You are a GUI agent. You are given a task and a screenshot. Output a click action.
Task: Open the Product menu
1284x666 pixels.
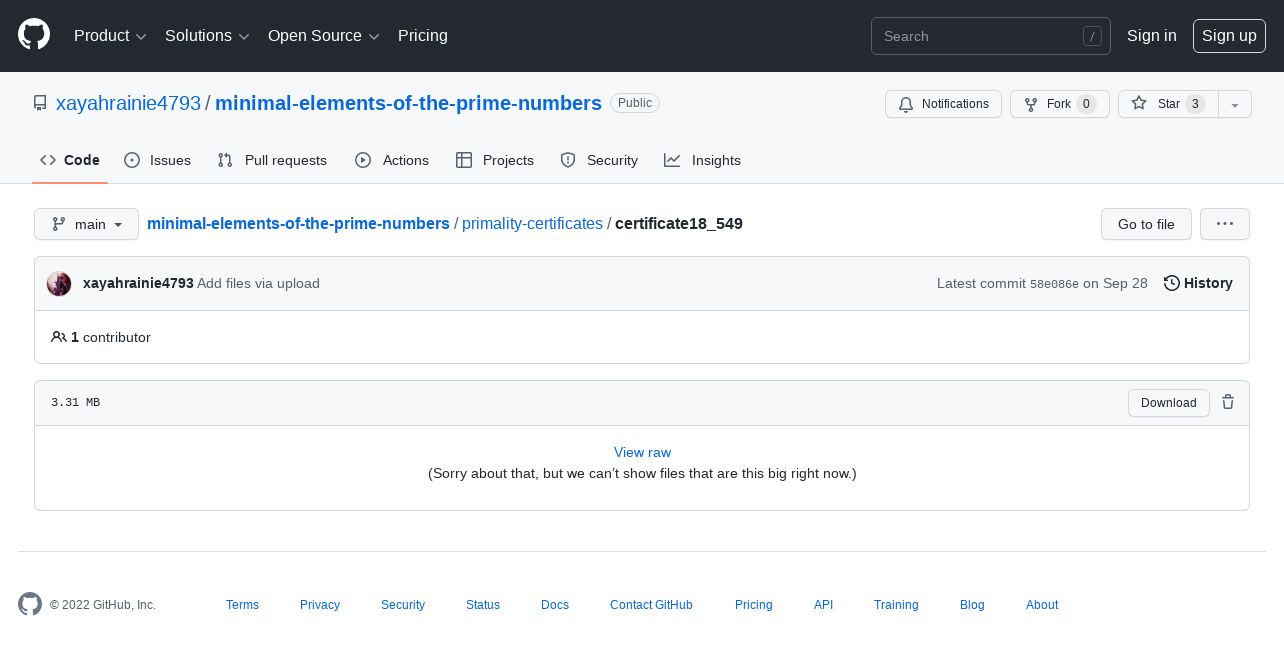pos(110,36)
